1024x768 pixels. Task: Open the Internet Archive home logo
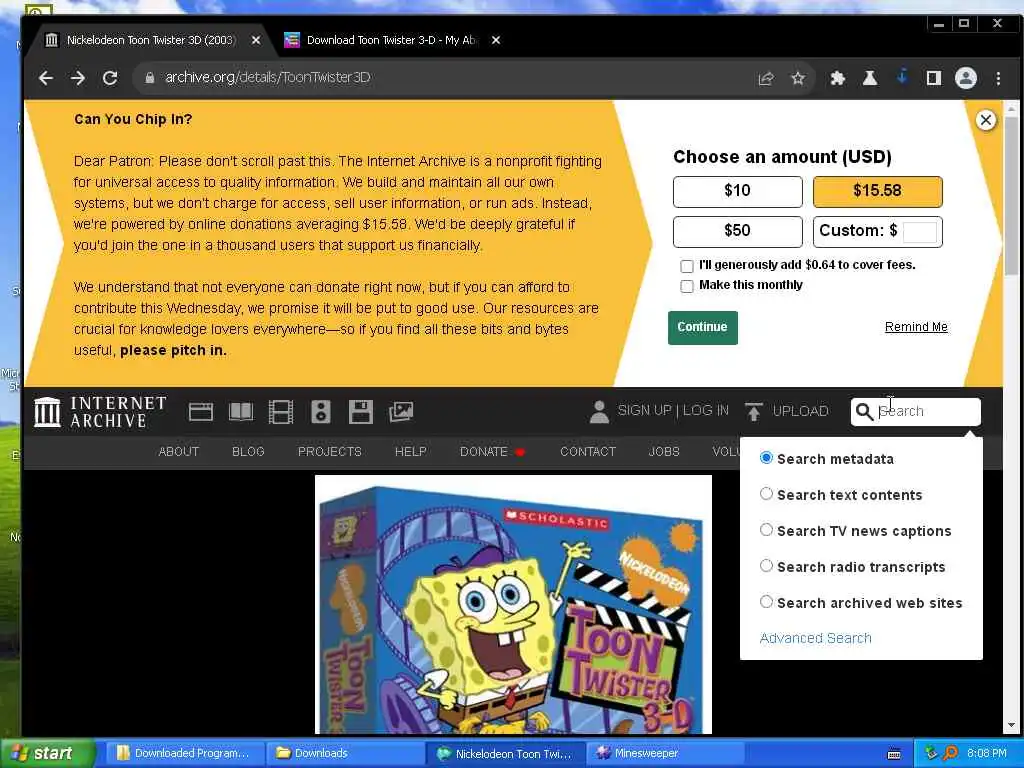pyautogui.click(x=100, y=412)
